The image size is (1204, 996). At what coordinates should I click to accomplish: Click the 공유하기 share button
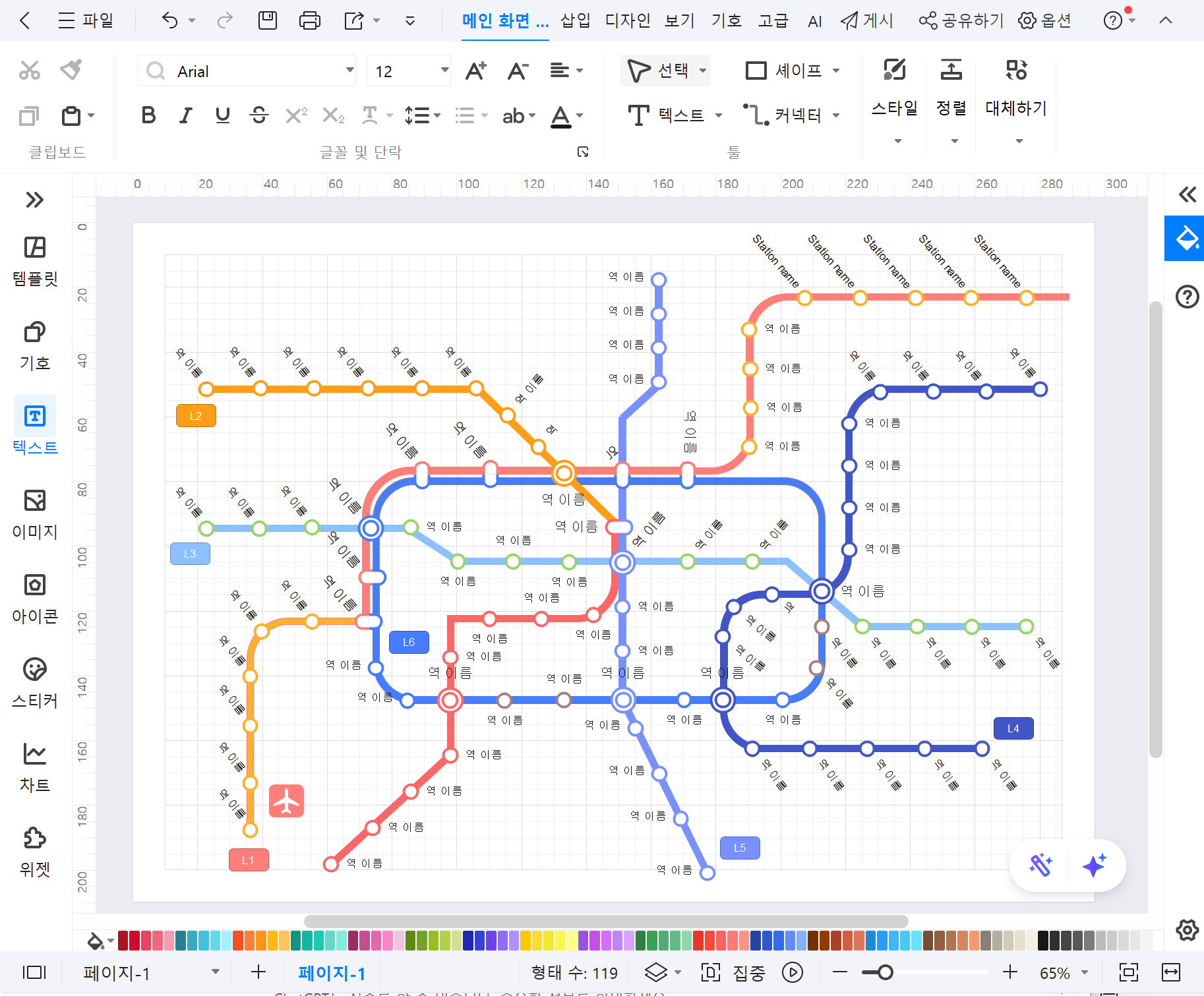pyautogui.click(x=961, y=20)
